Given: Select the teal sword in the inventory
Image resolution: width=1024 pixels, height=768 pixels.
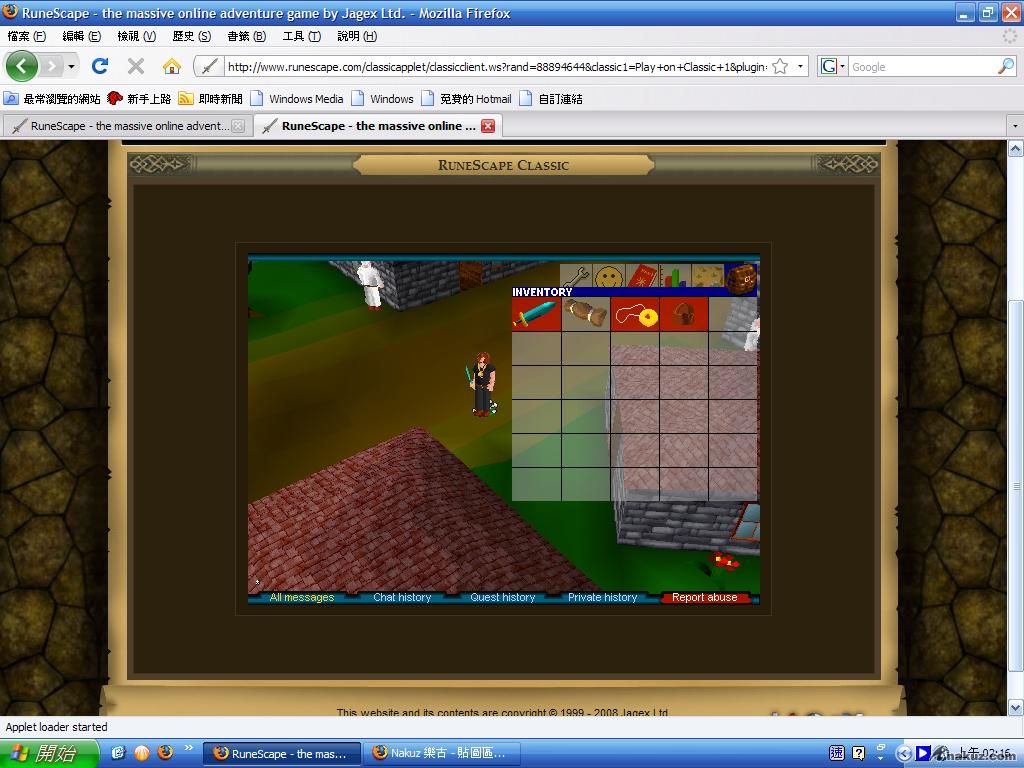Looking at the screenshot, I should click(536, 315).
